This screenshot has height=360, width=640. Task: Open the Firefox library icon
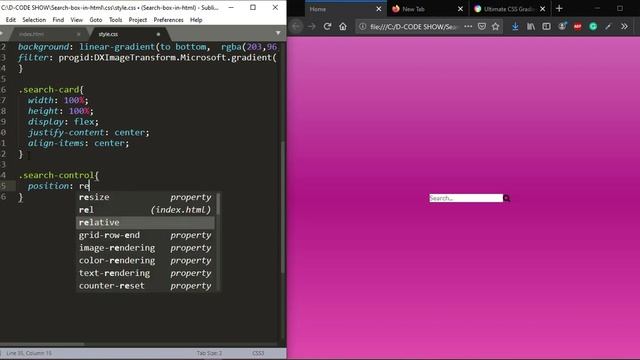pyautogui.click(x=531, y=27)
